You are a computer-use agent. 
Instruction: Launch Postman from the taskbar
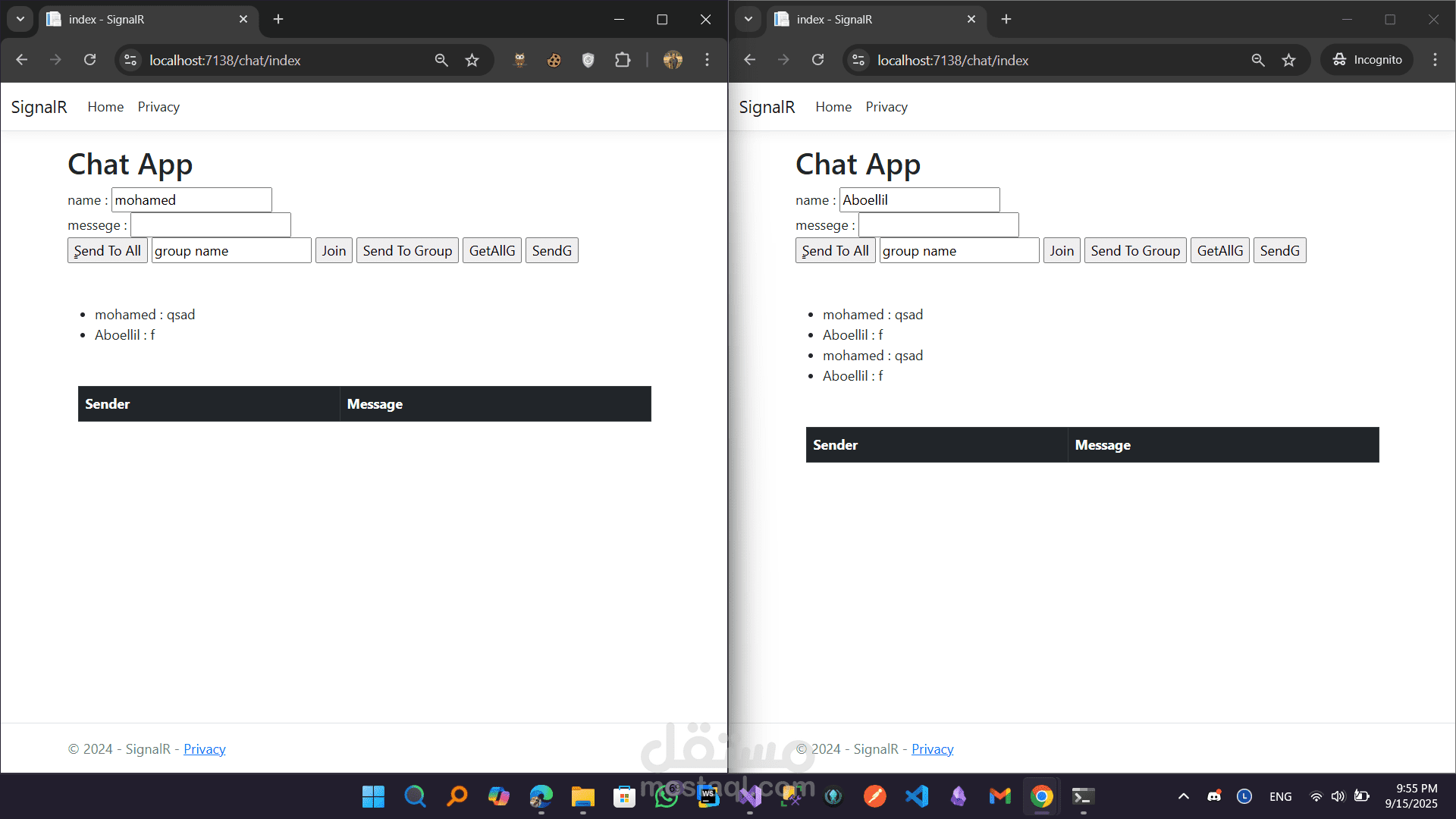[x=875, y=796]
